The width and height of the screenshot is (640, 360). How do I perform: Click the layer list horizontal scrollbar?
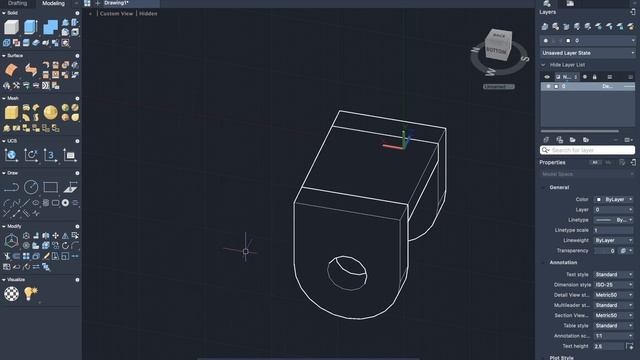click(580, 131)
